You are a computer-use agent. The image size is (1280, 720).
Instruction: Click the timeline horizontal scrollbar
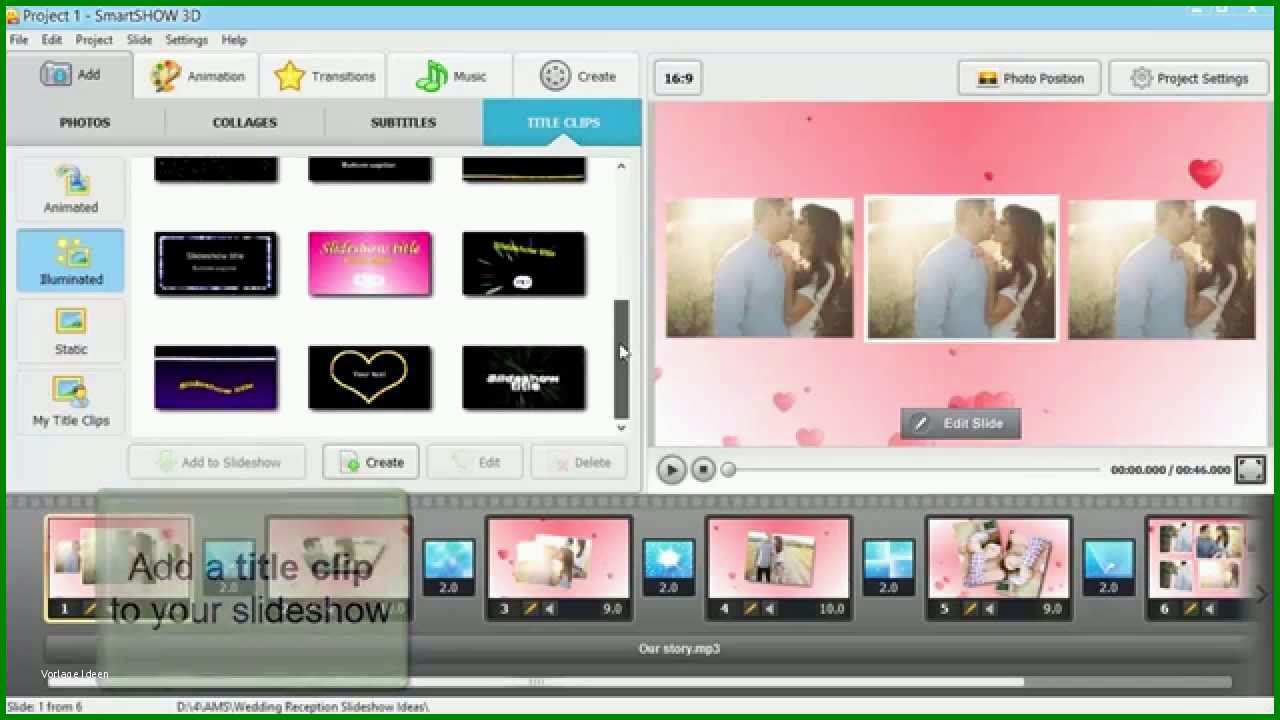[x=536, y=682]
